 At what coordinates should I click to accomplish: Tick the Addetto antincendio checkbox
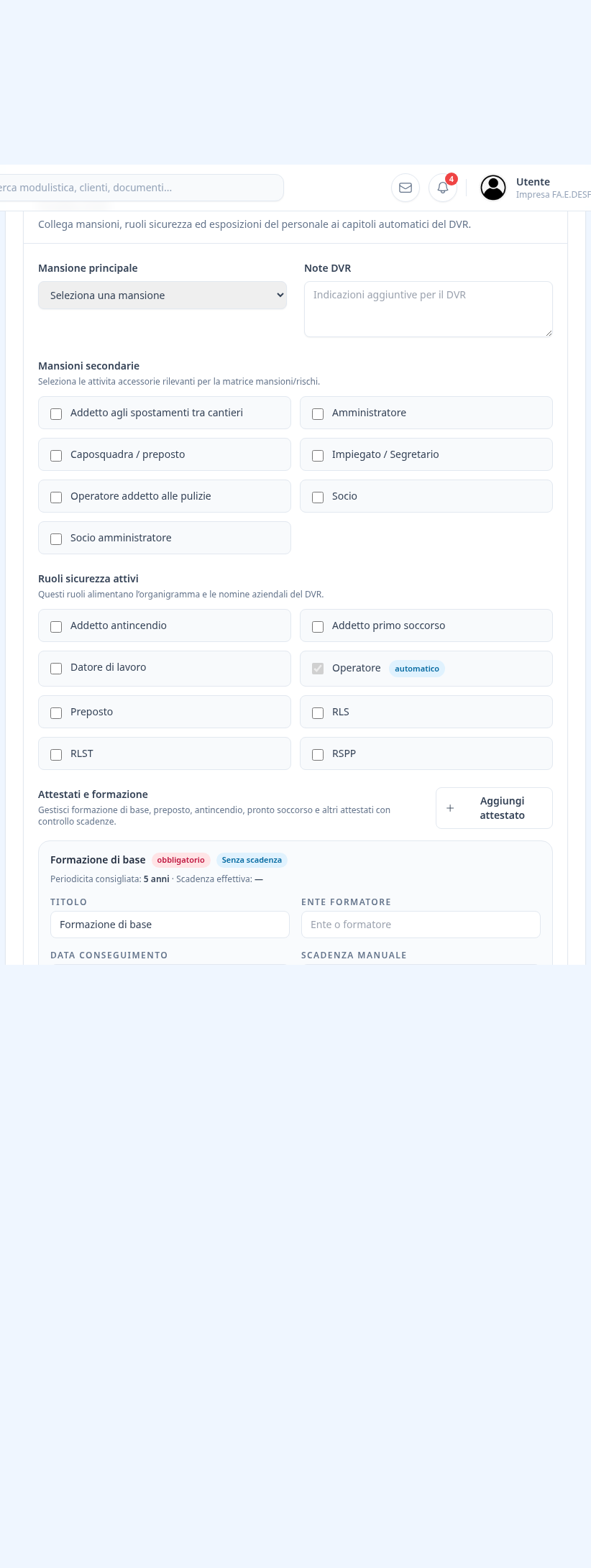[56, 627]
